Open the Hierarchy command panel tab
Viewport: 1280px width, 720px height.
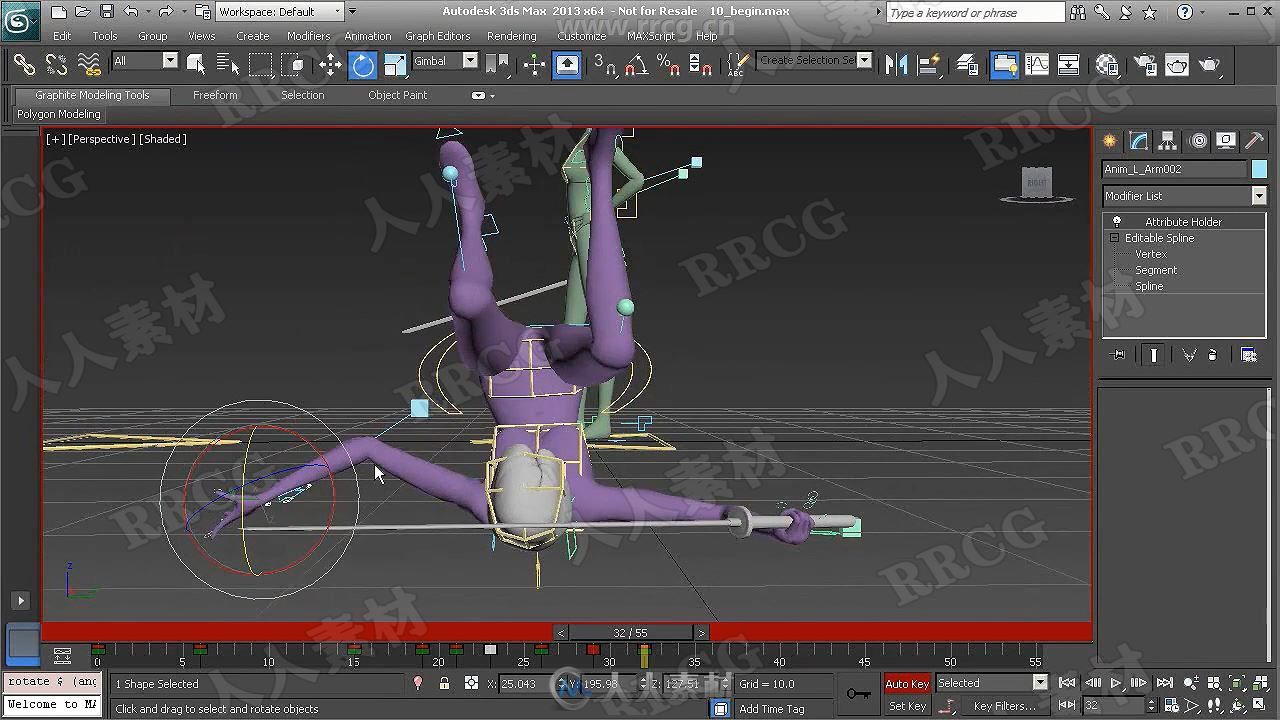(1167, 141)
